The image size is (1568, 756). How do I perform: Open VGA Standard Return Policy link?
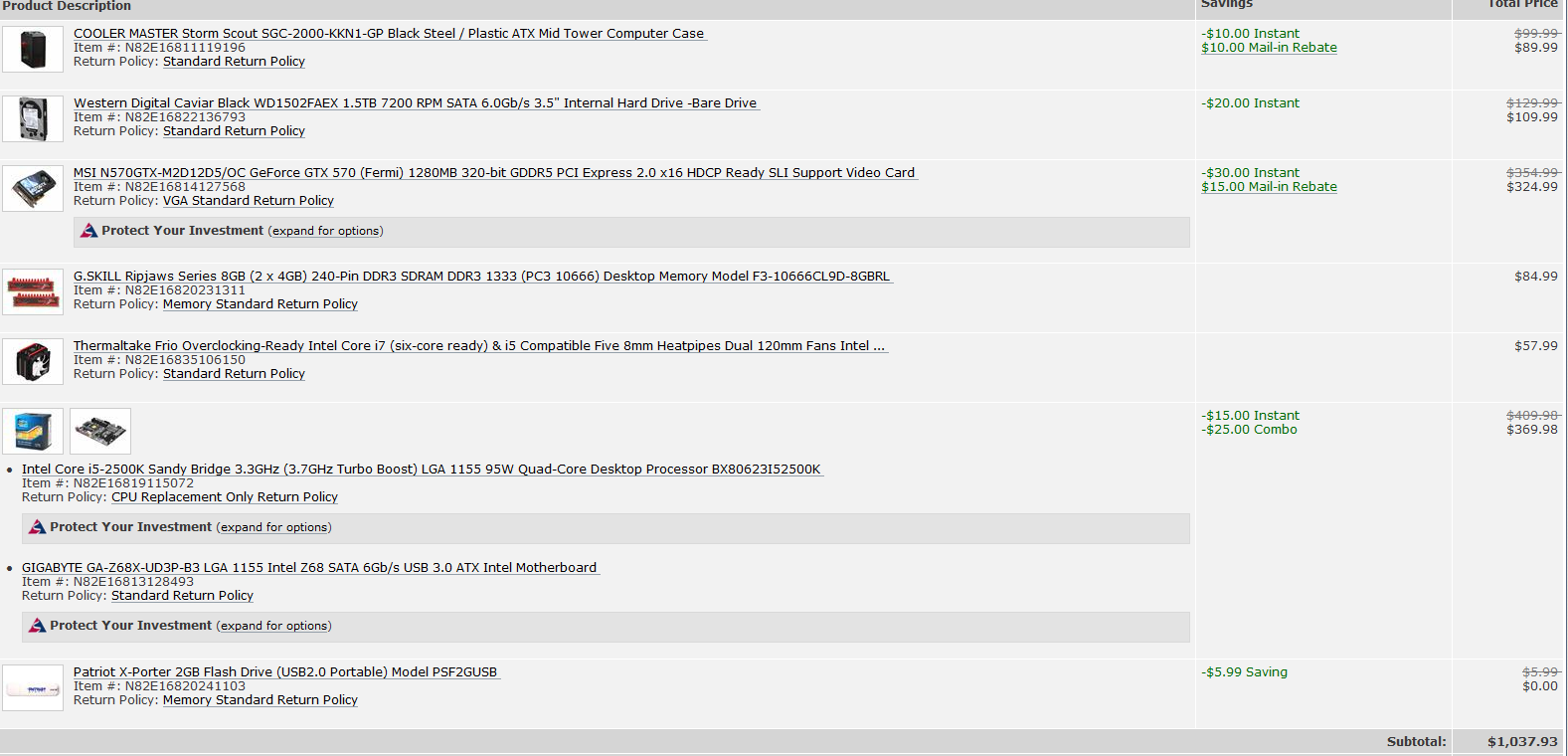(x=249, y=201)
